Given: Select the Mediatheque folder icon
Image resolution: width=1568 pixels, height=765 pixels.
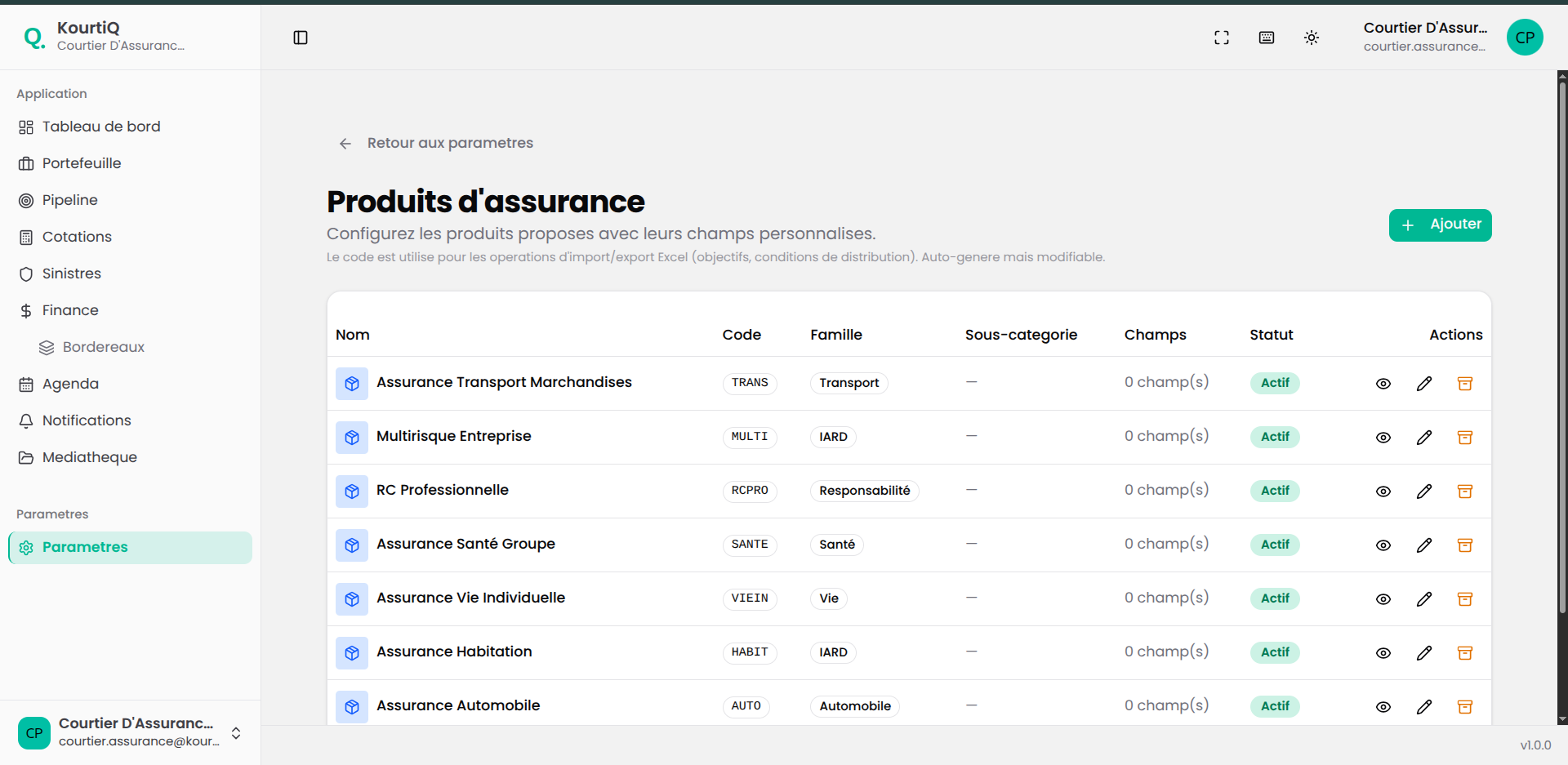Looking at the screenshot, I should pos(27,457).
